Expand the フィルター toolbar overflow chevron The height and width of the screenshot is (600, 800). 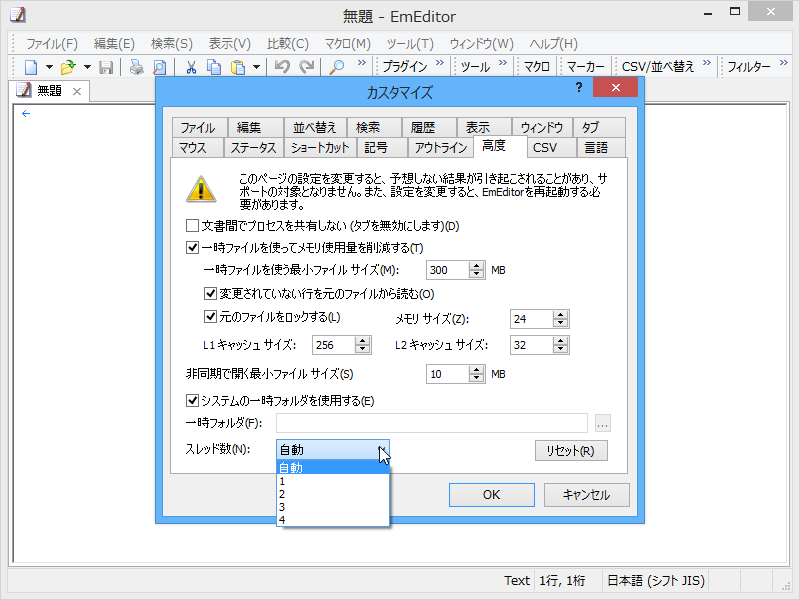784,63
